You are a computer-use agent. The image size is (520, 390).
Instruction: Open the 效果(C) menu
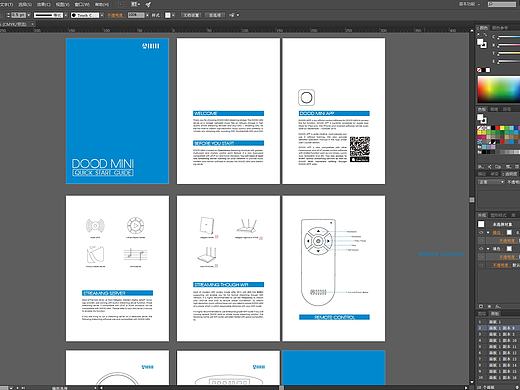(44, 4)
